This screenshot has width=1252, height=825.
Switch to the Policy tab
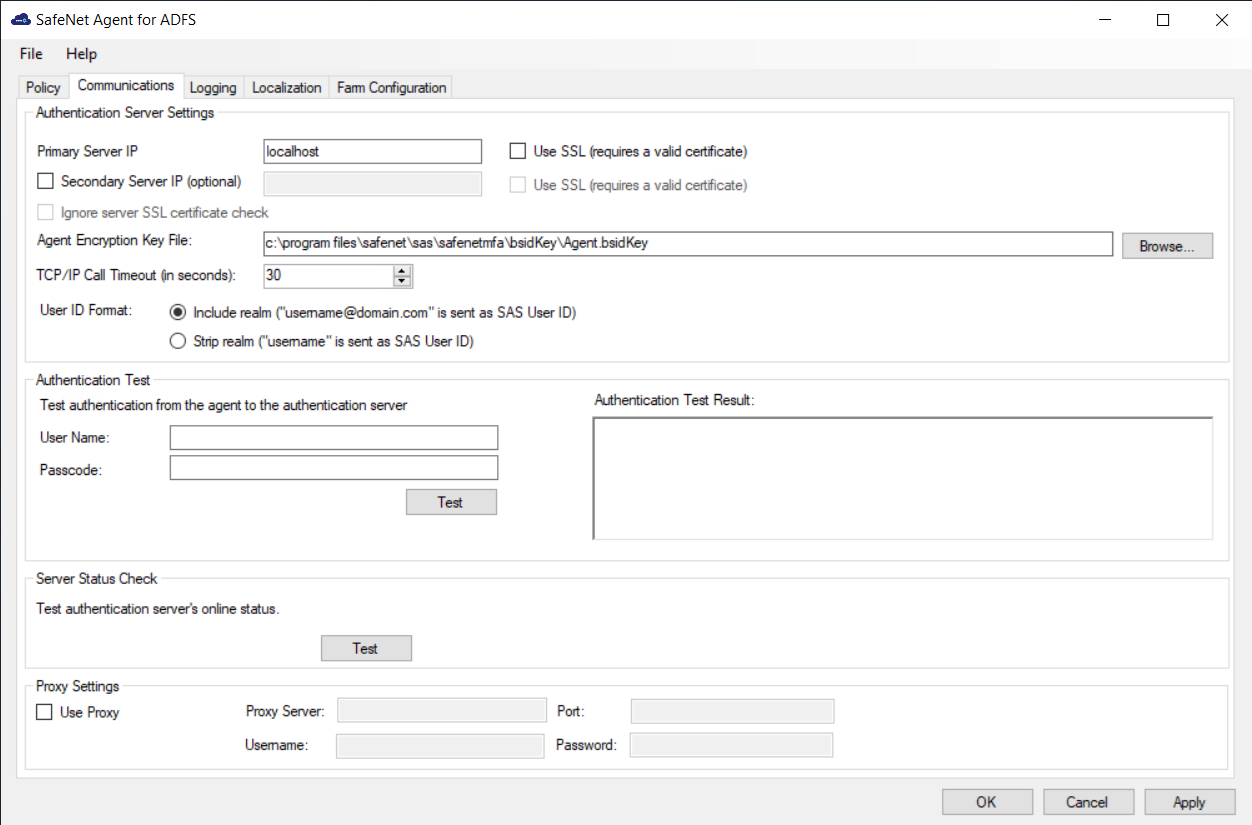click(43, 88)
